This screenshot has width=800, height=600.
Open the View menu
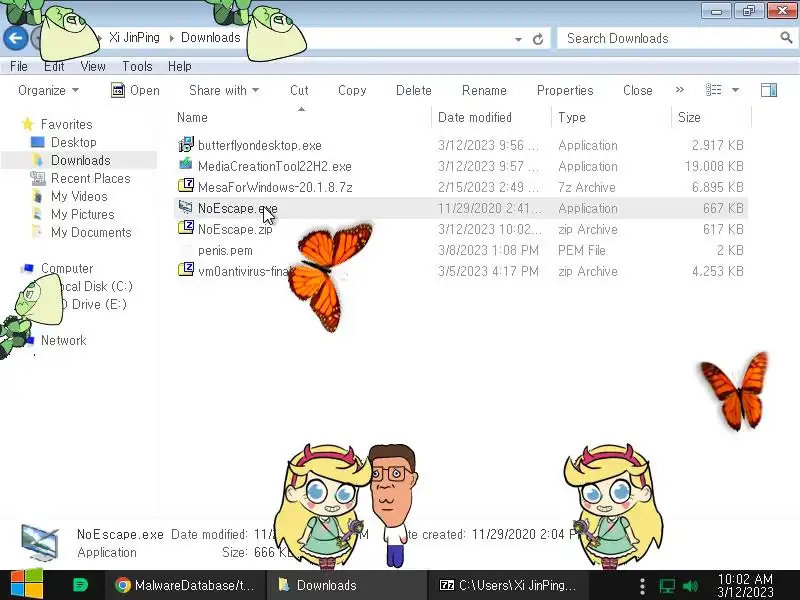coord(93,66)
